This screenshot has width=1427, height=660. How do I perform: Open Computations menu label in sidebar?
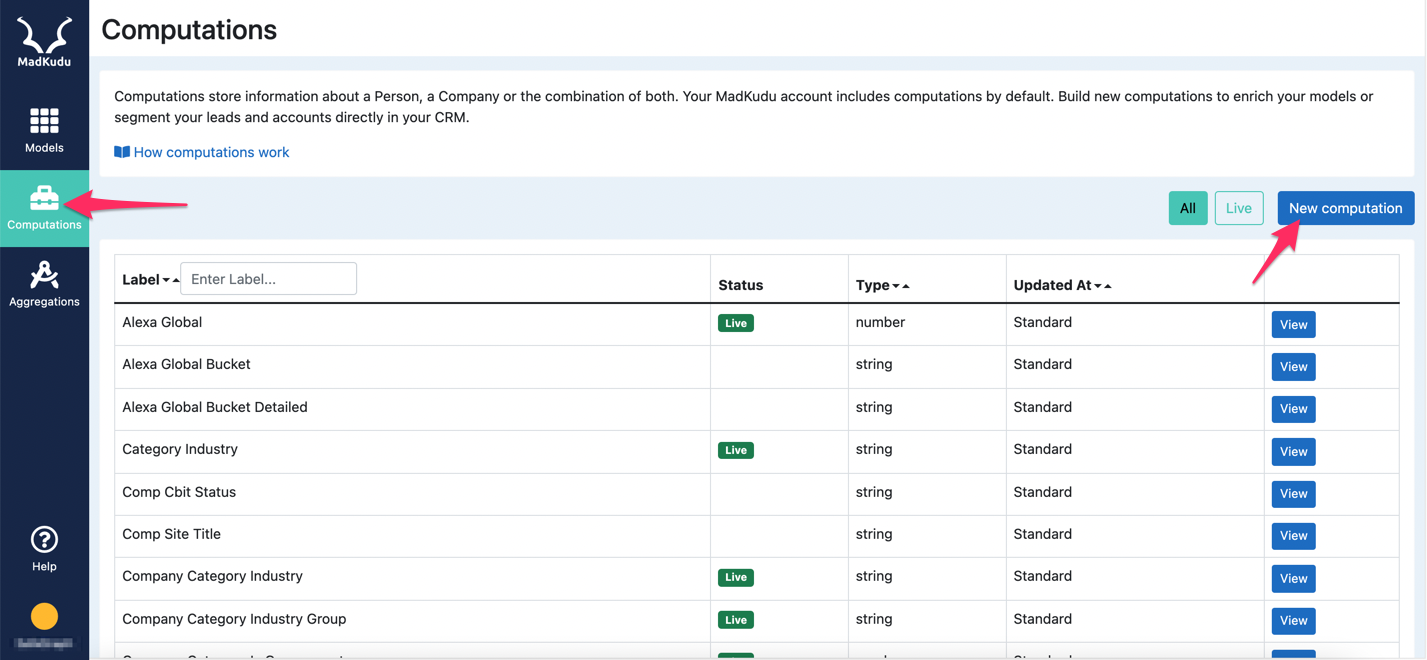[44, 225]
